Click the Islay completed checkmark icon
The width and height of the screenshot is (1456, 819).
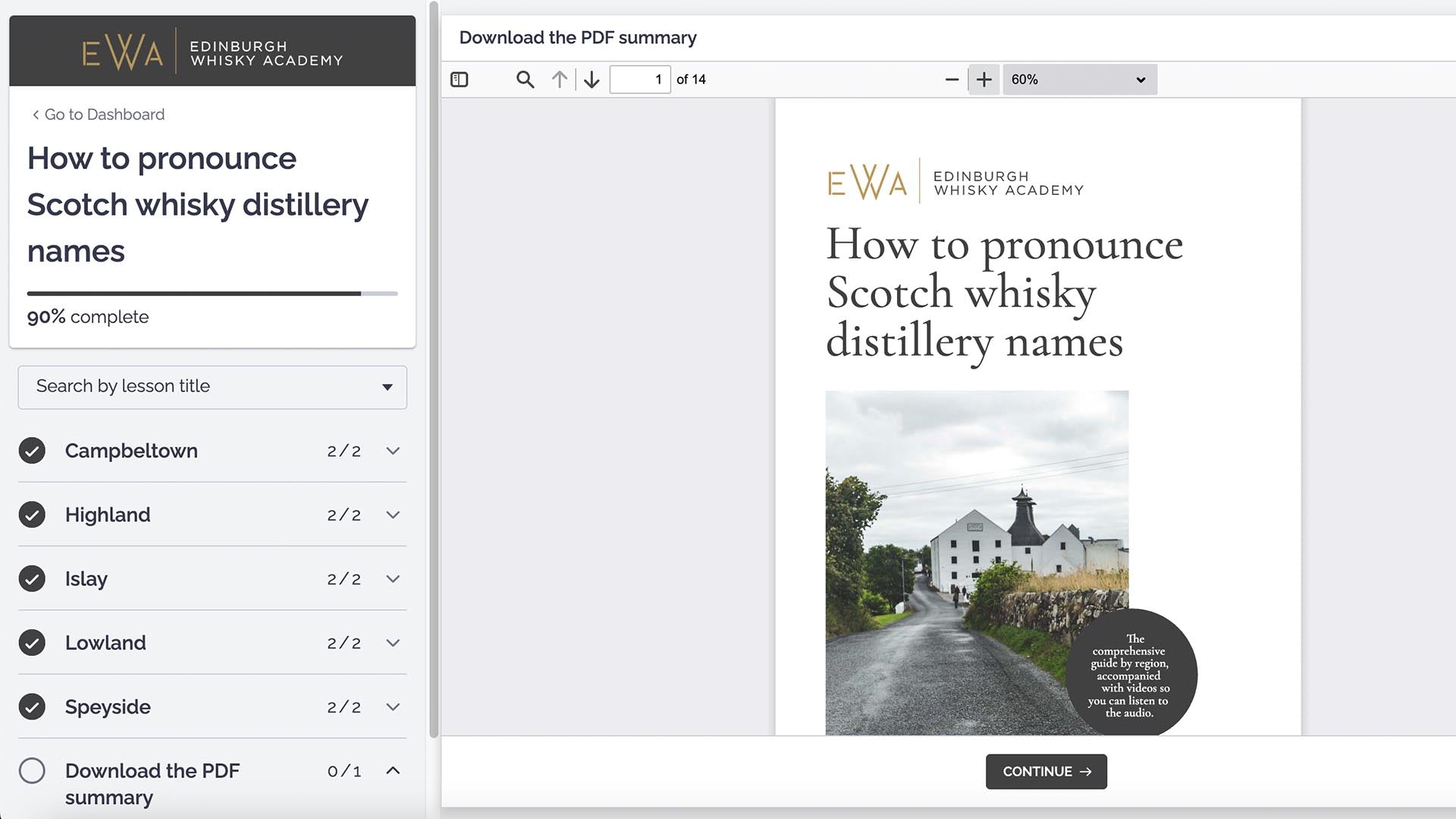(x=32, y=579)
